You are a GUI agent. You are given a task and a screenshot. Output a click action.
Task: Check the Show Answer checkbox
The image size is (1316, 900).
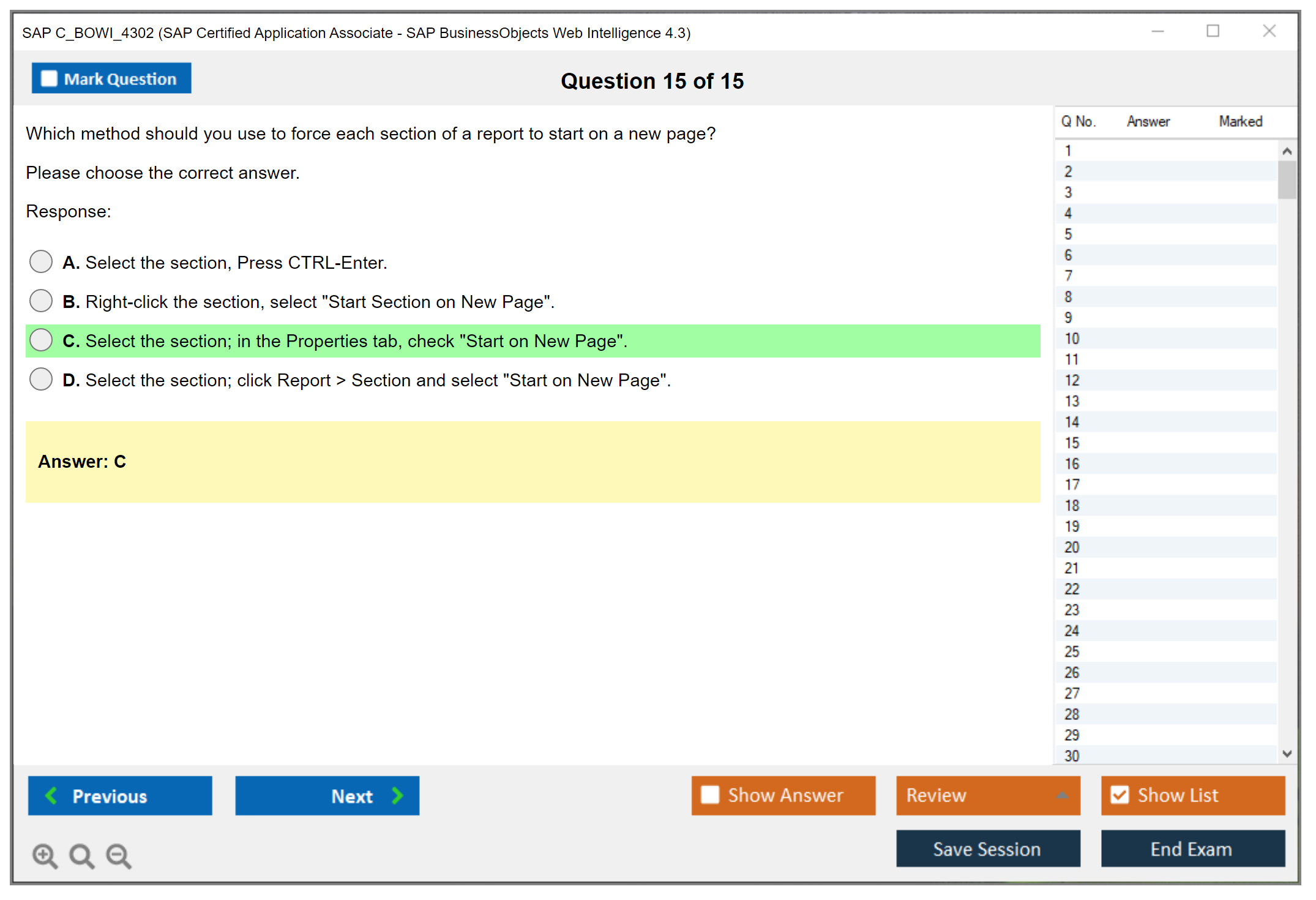pyautogui.click(x=710, y=795)
